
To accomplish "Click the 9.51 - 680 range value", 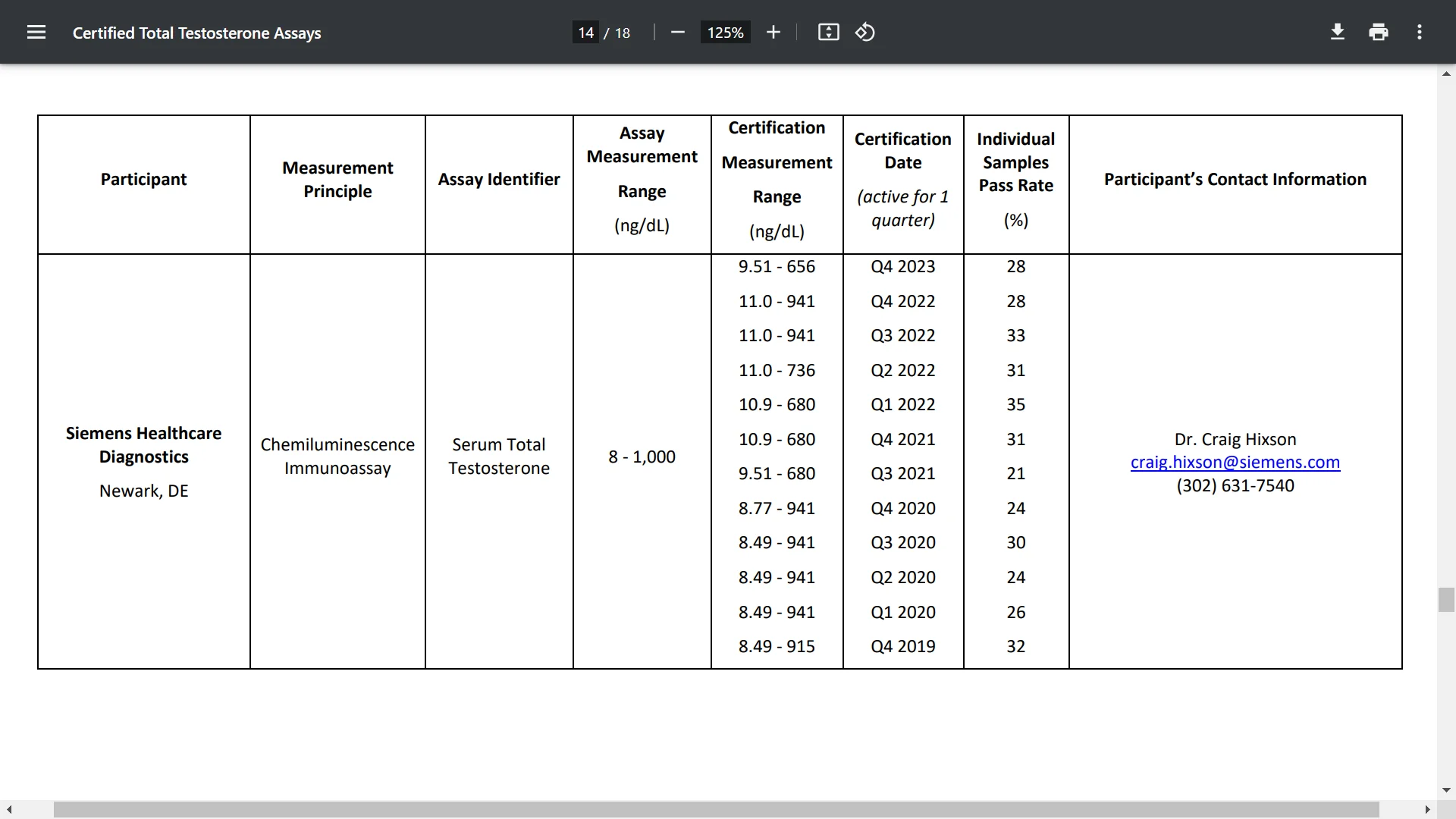I will (777, 474).
